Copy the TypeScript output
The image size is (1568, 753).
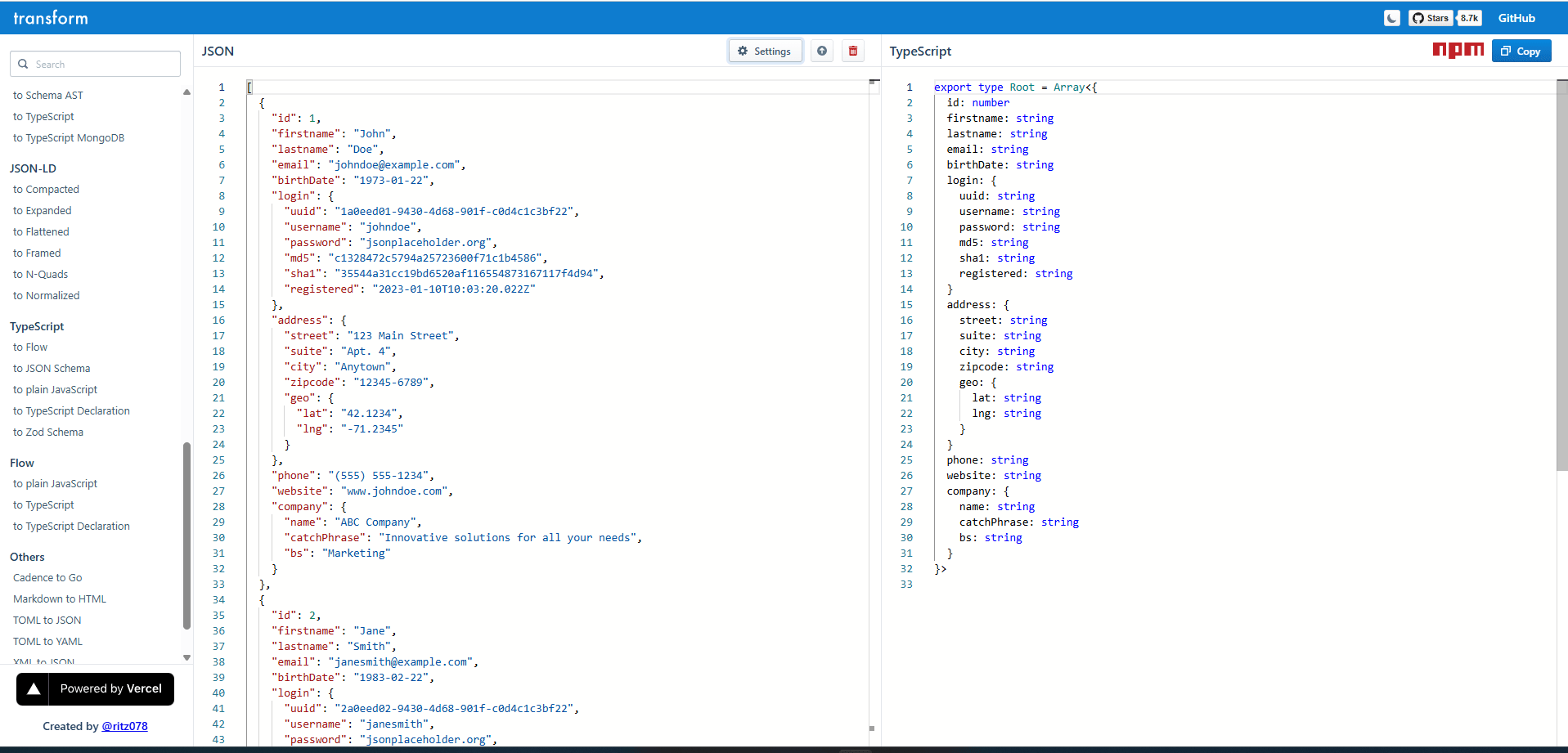[x=1520, y=50]
